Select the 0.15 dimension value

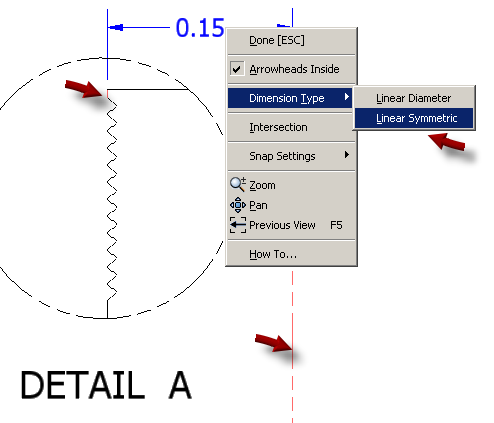coord(200,27)
